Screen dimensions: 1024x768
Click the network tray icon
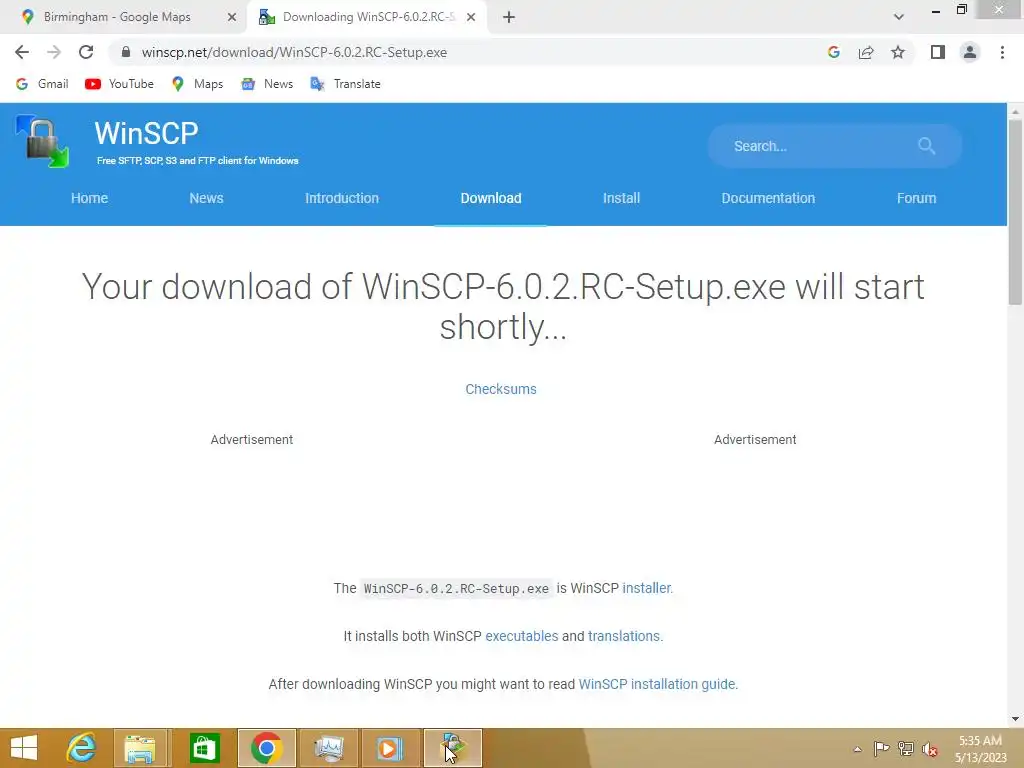(x=906, y=748)
